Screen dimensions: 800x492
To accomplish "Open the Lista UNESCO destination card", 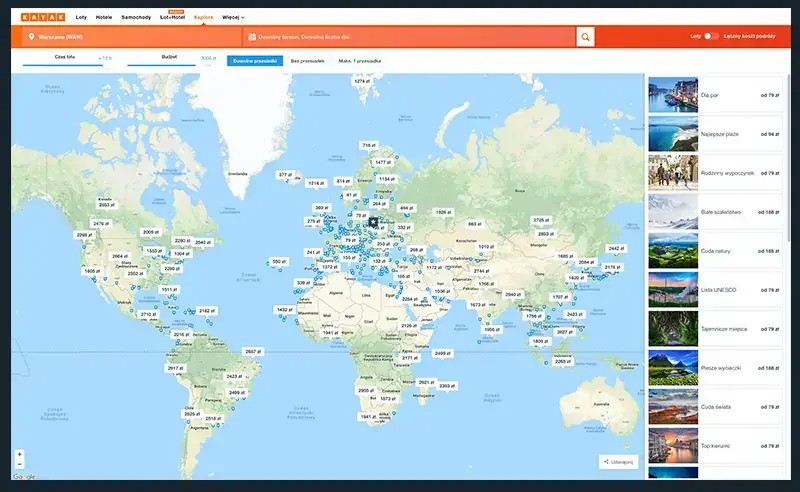I will [715, 289].
